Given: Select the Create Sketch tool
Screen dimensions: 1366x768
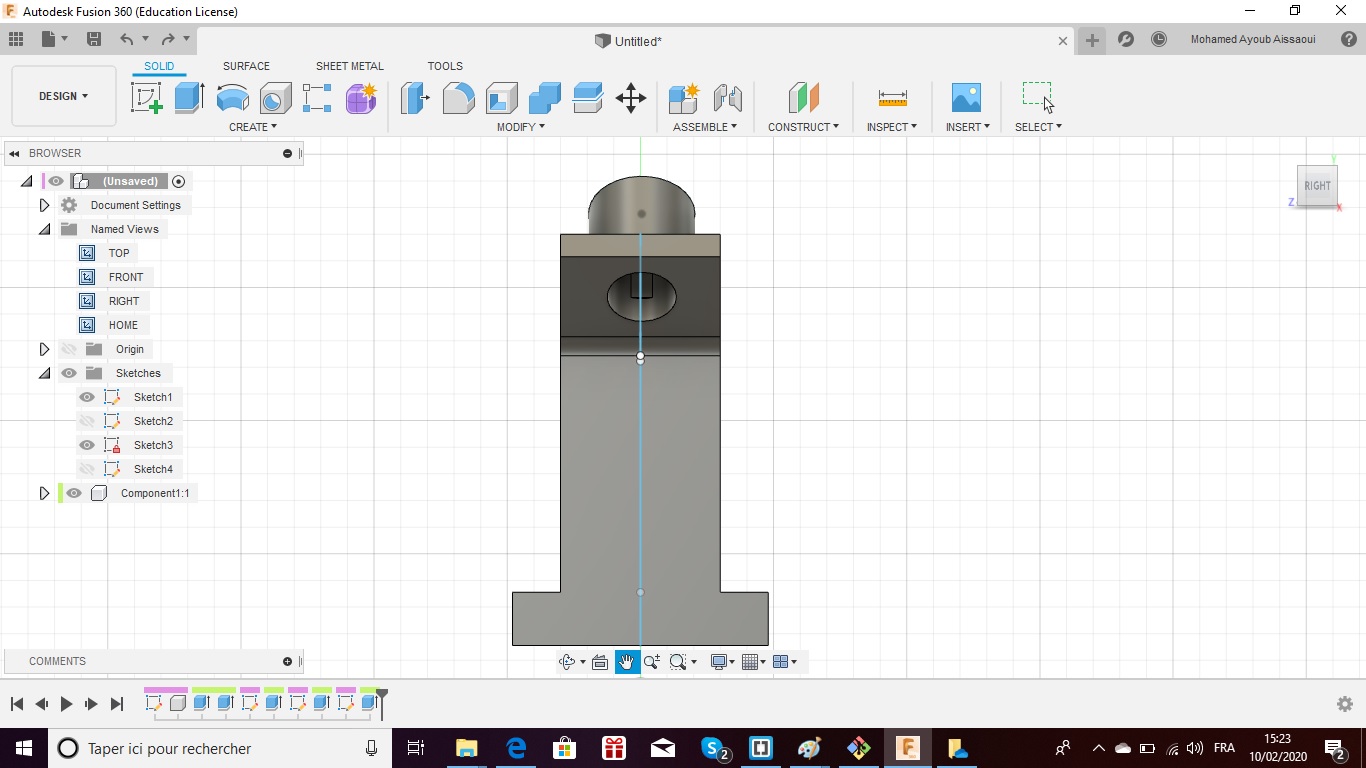Looking at the screenshot, I should [x=146, y=98].
